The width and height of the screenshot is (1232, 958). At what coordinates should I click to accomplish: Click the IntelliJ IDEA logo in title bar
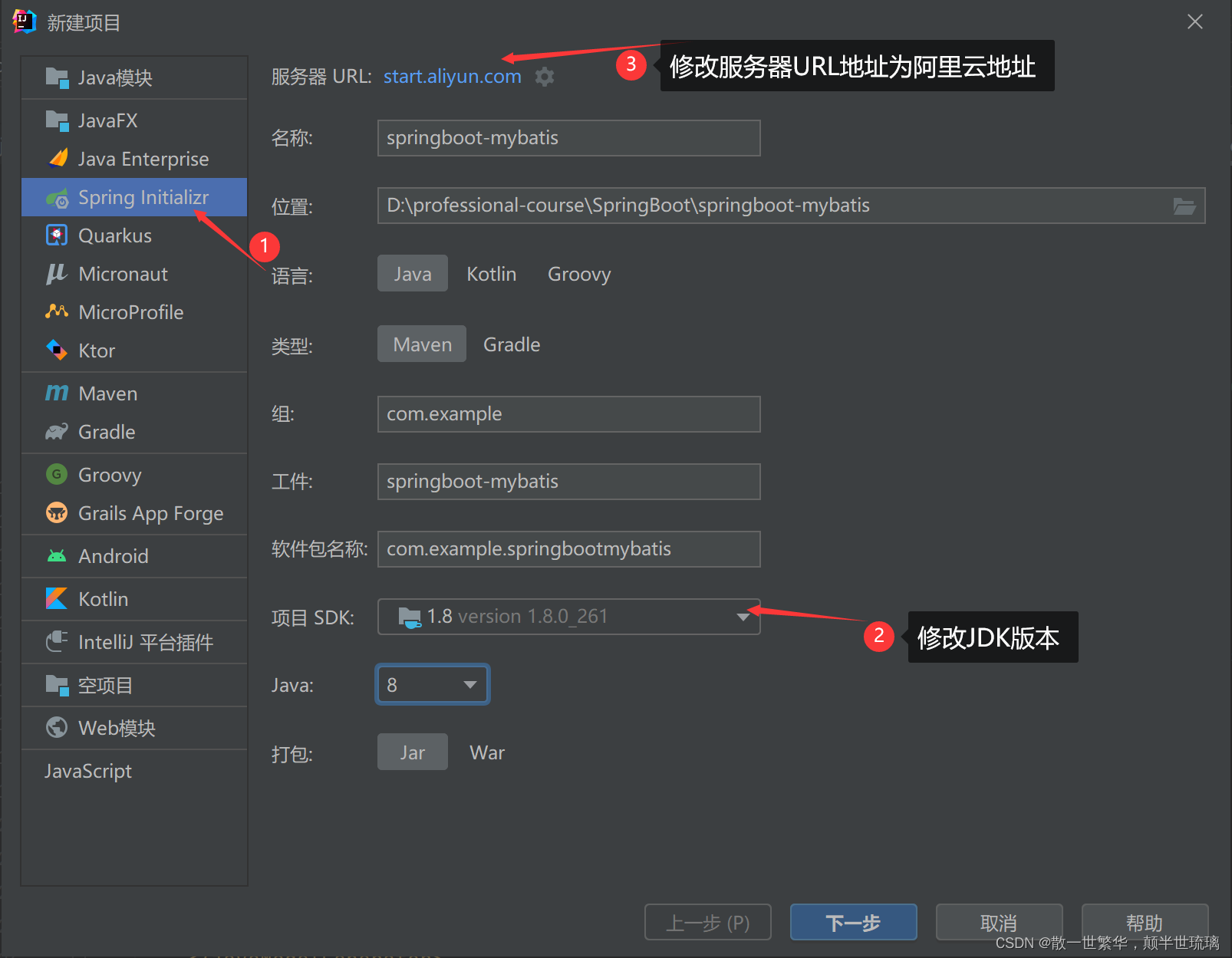click(25, 21)
